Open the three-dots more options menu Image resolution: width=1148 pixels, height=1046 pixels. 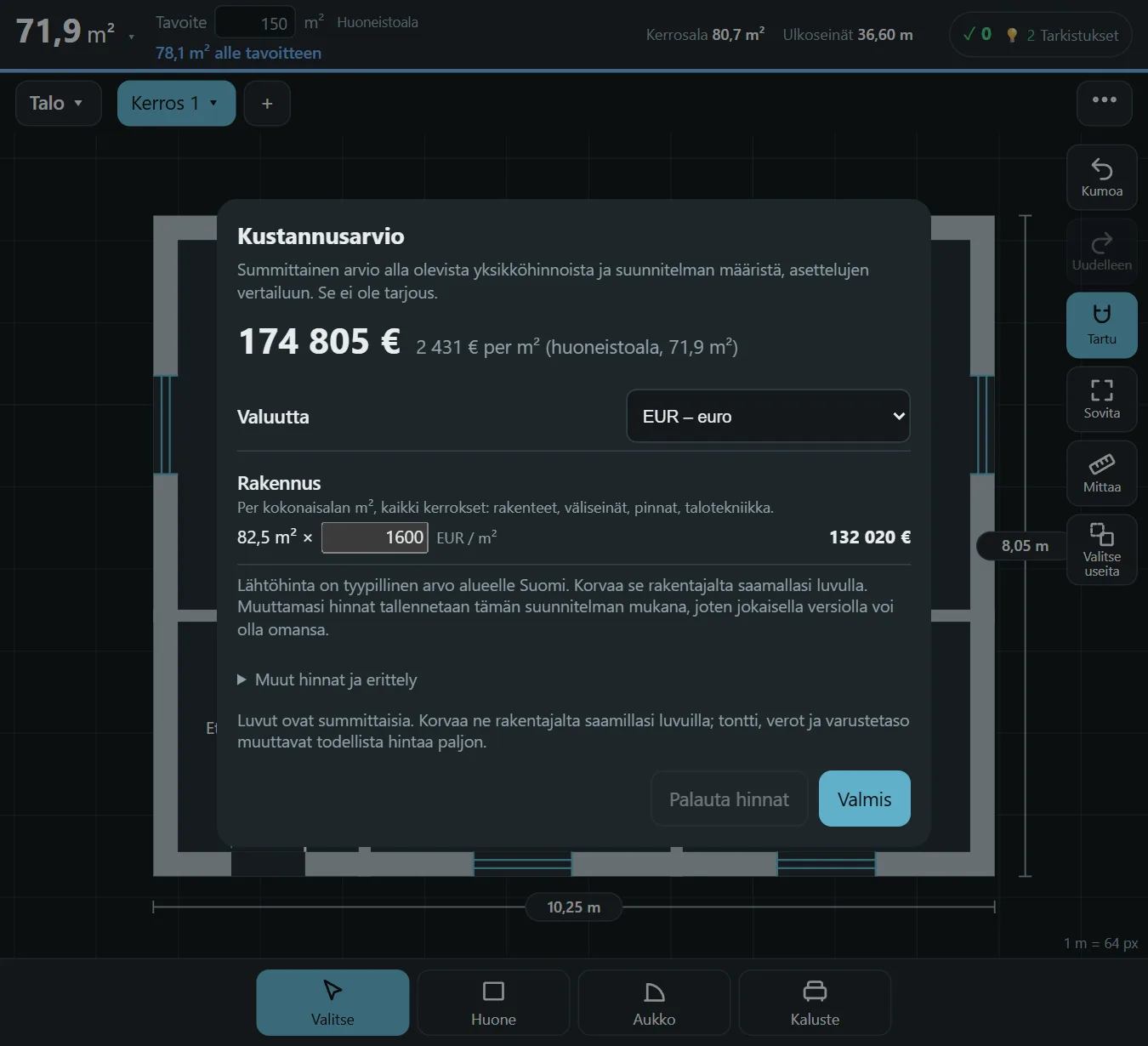click(x=1104, y=103)
